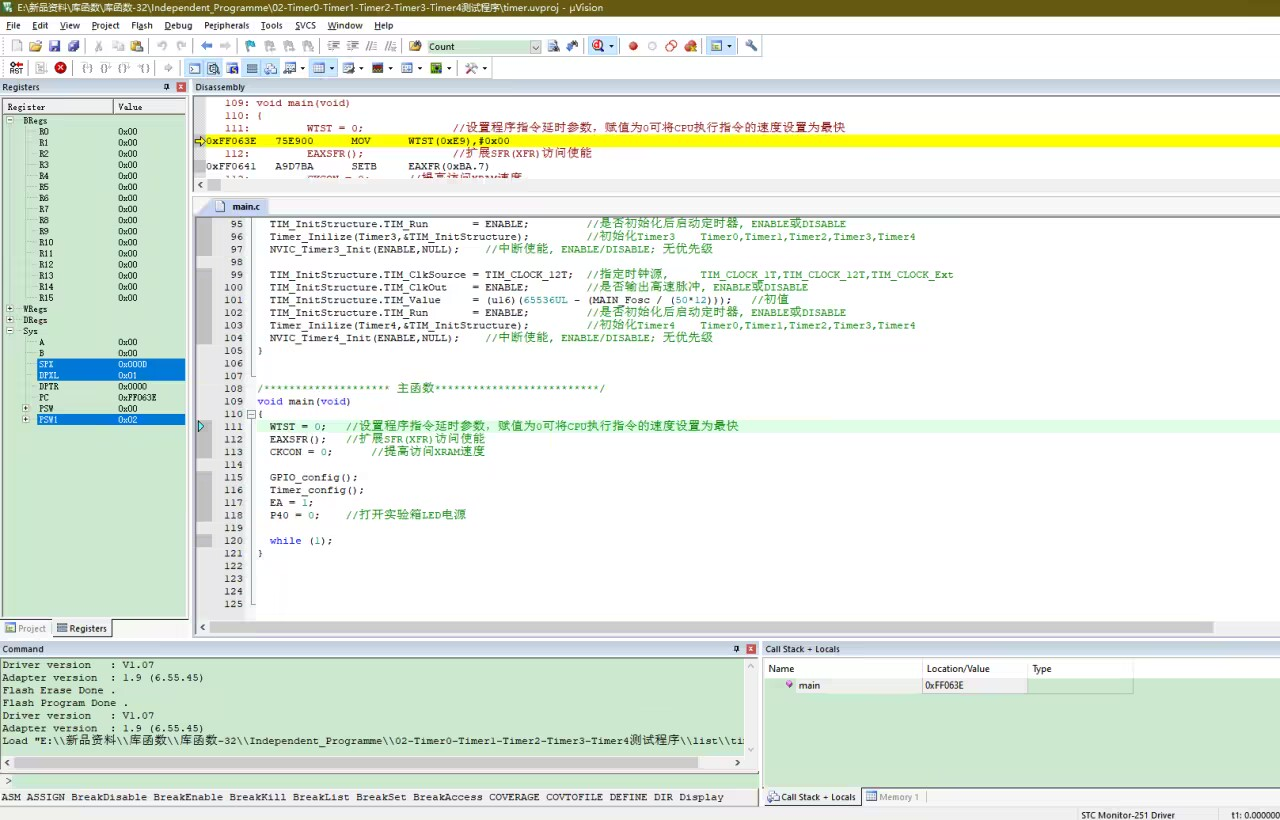Image resolution: width=1280 pixels, height=820 pixels.
Task: Close the Registers panel
Action: click(x=181, y=87)
